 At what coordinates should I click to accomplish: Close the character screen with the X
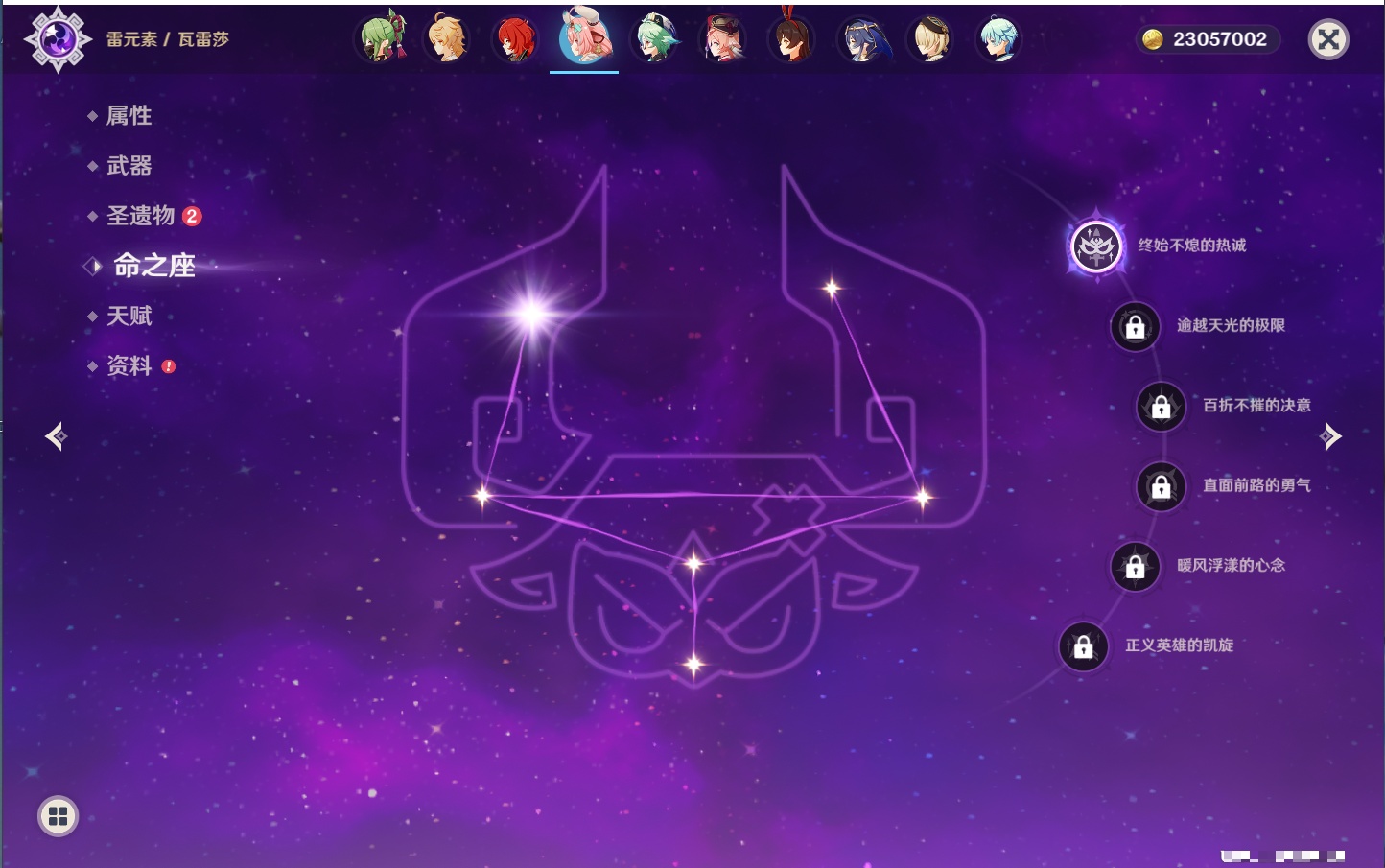pos(1328,39)
